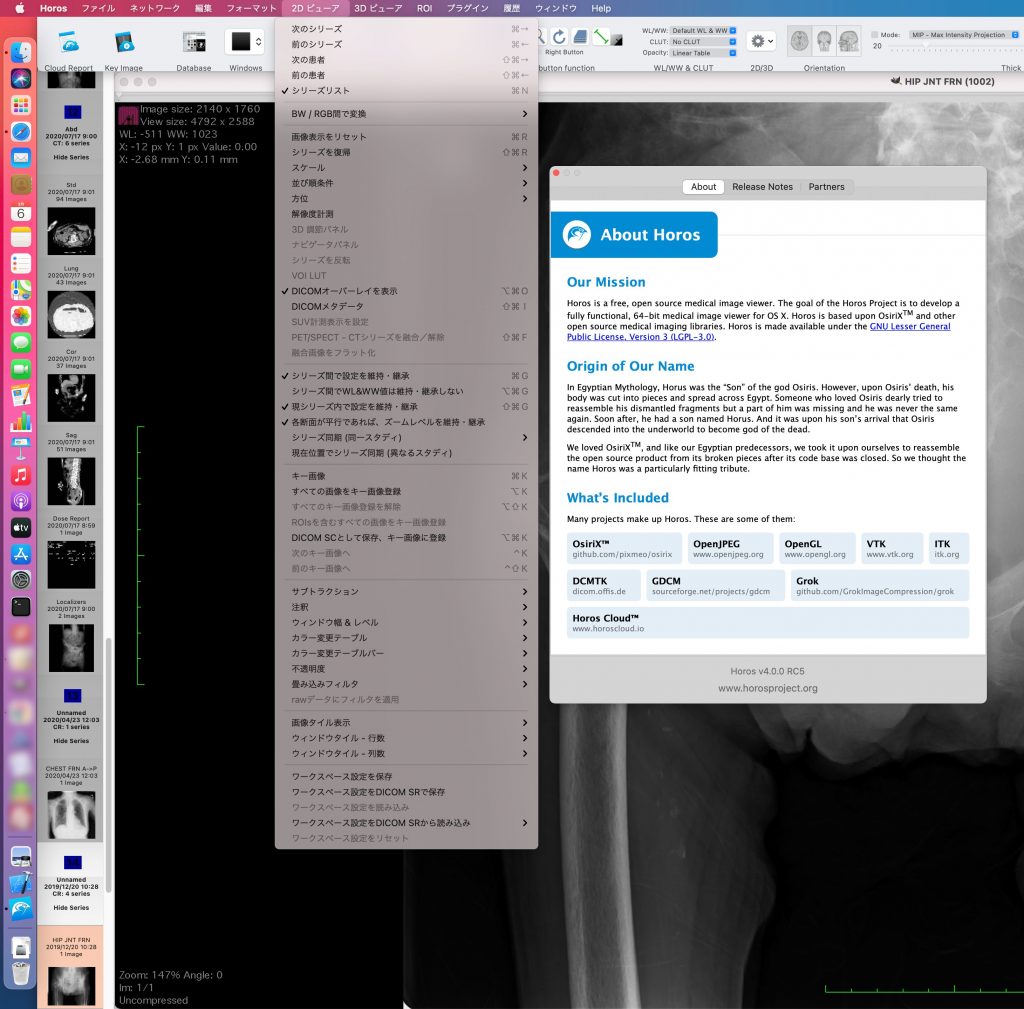Open the App Store from the Dock

[21, 554]
